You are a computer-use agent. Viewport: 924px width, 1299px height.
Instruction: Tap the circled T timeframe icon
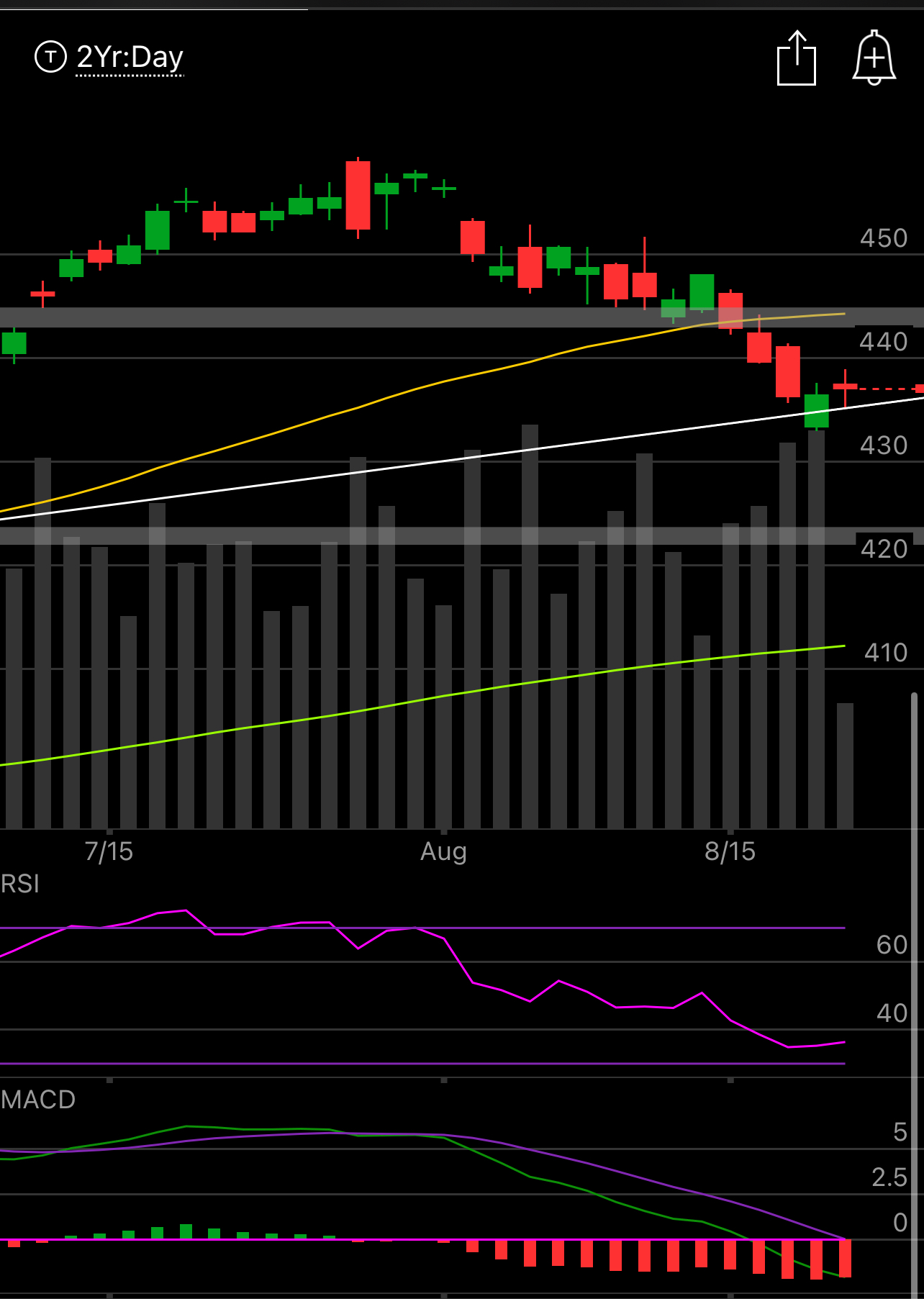pos(50,57)
